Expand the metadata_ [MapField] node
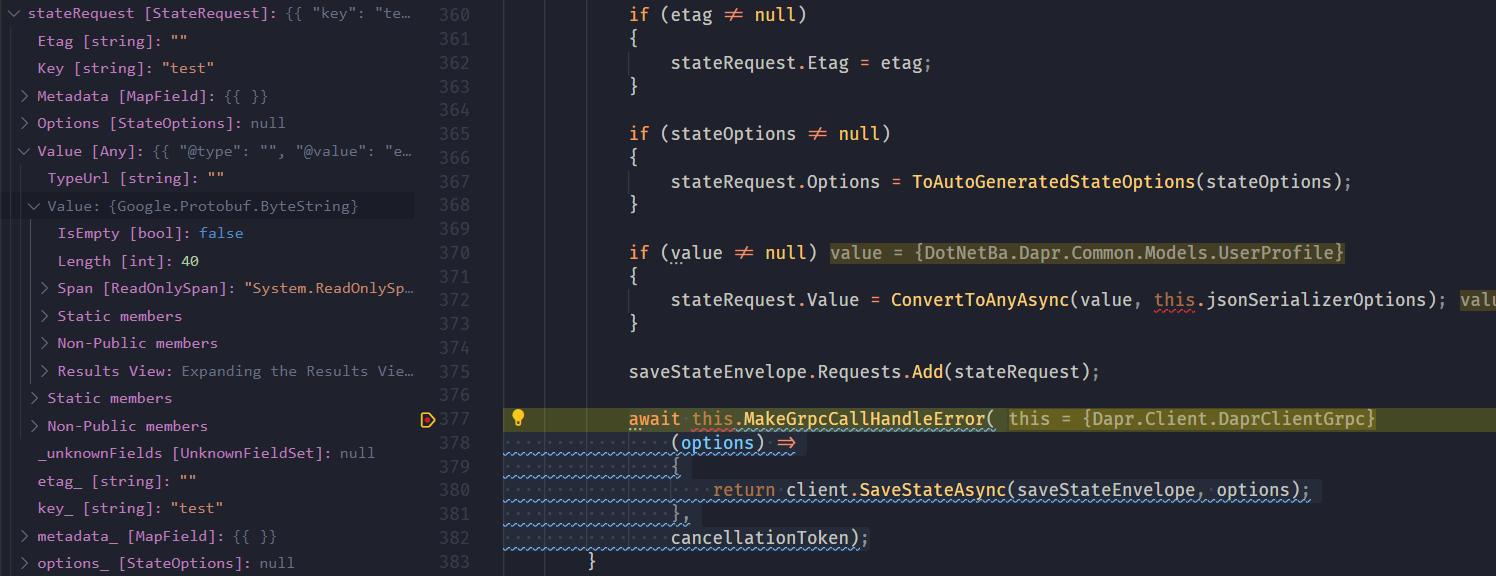Viewport: 1496px width, 576px height. point(25,536)
